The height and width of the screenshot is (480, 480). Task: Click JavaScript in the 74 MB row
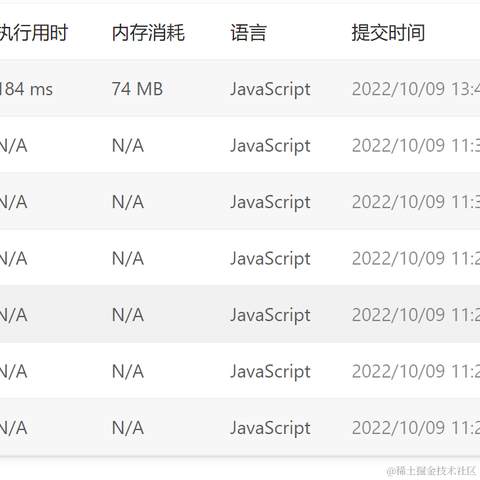pyautogui.click(x=270, y=90)
